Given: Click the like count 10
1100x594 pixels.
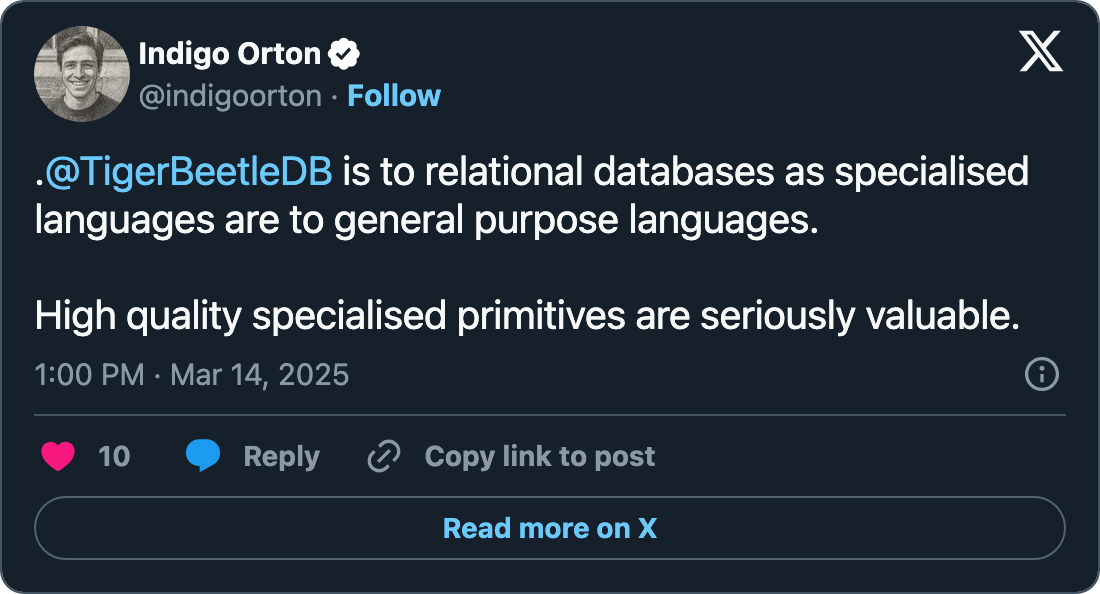Looking at the screenshot, I should point(114,457).
